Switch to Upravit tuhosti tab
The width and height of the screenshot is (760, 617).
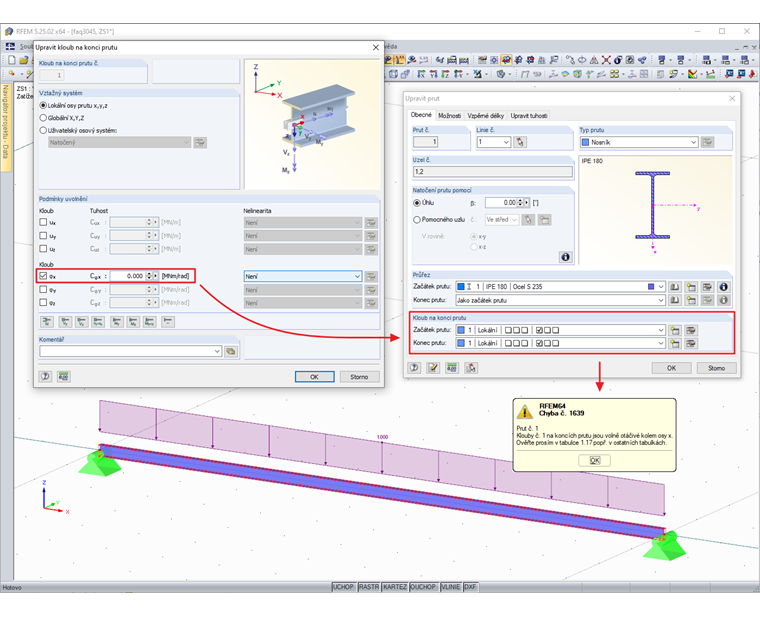point(529,116)
